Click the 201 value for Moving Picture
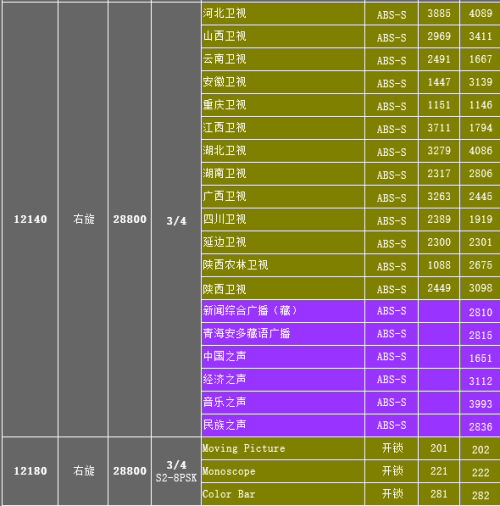Viewport: 500px width, 506px height. click(x=439, y=448)
